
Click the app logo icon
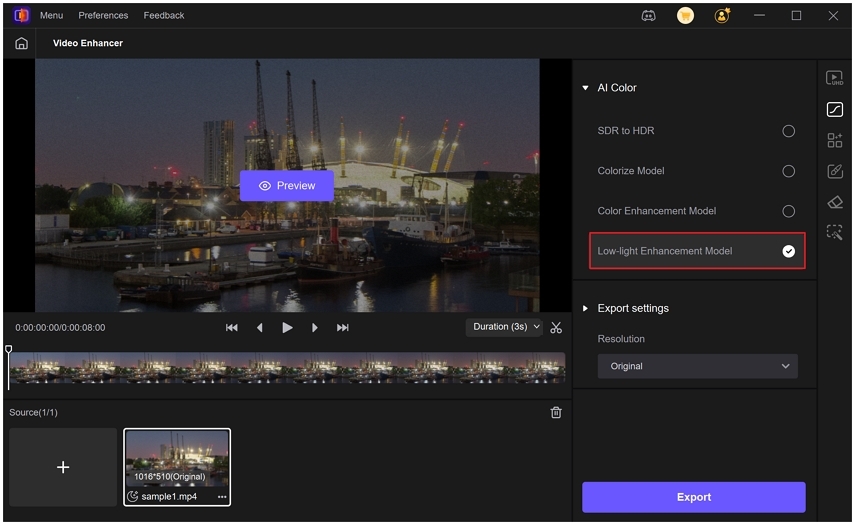click(21, 15)
